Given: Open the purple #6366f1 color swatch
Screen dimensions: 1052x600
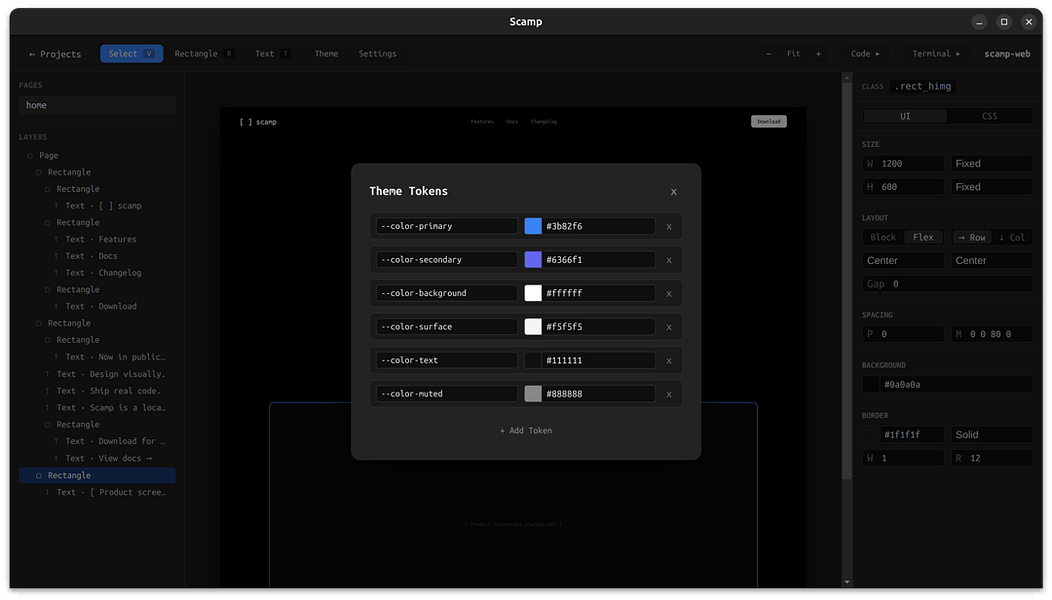Looking at the screenshot, I should tap(533, 260).
